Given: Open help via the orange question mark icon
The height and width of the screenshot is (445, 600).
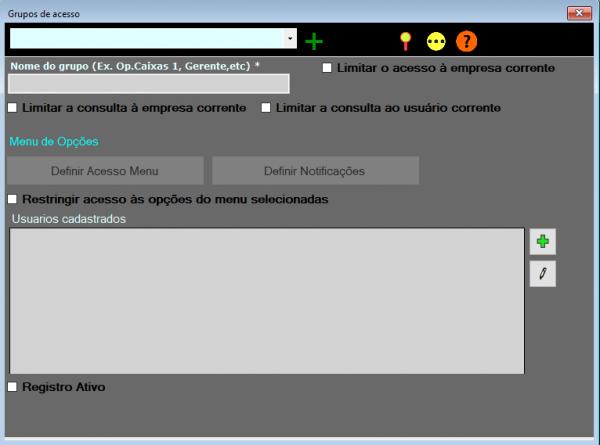Looking at the screenshot, I should click(467, 41).
